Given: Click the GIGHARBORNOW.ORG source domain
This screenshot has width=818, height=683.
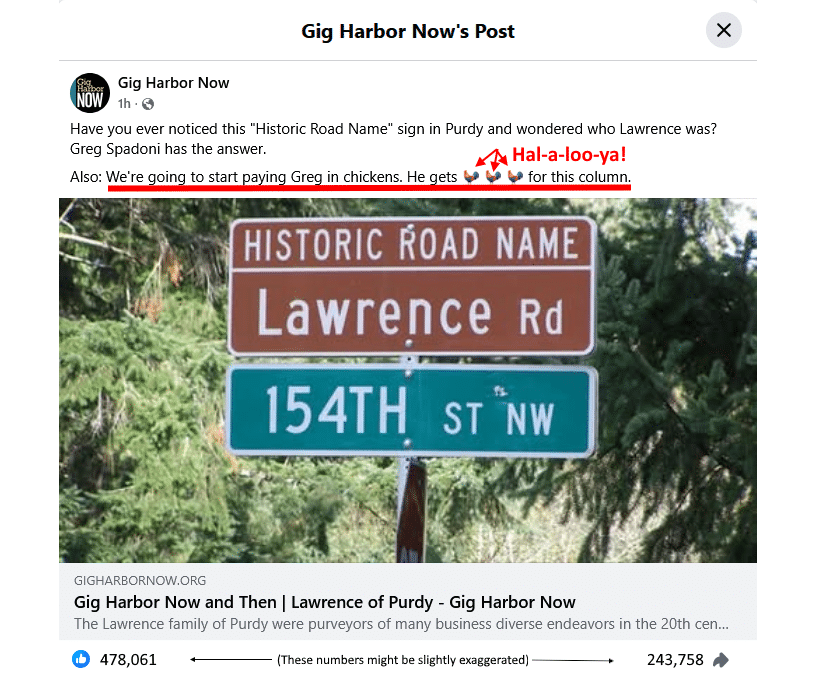Looking at the screenshot, I should (x=140, y=580).
